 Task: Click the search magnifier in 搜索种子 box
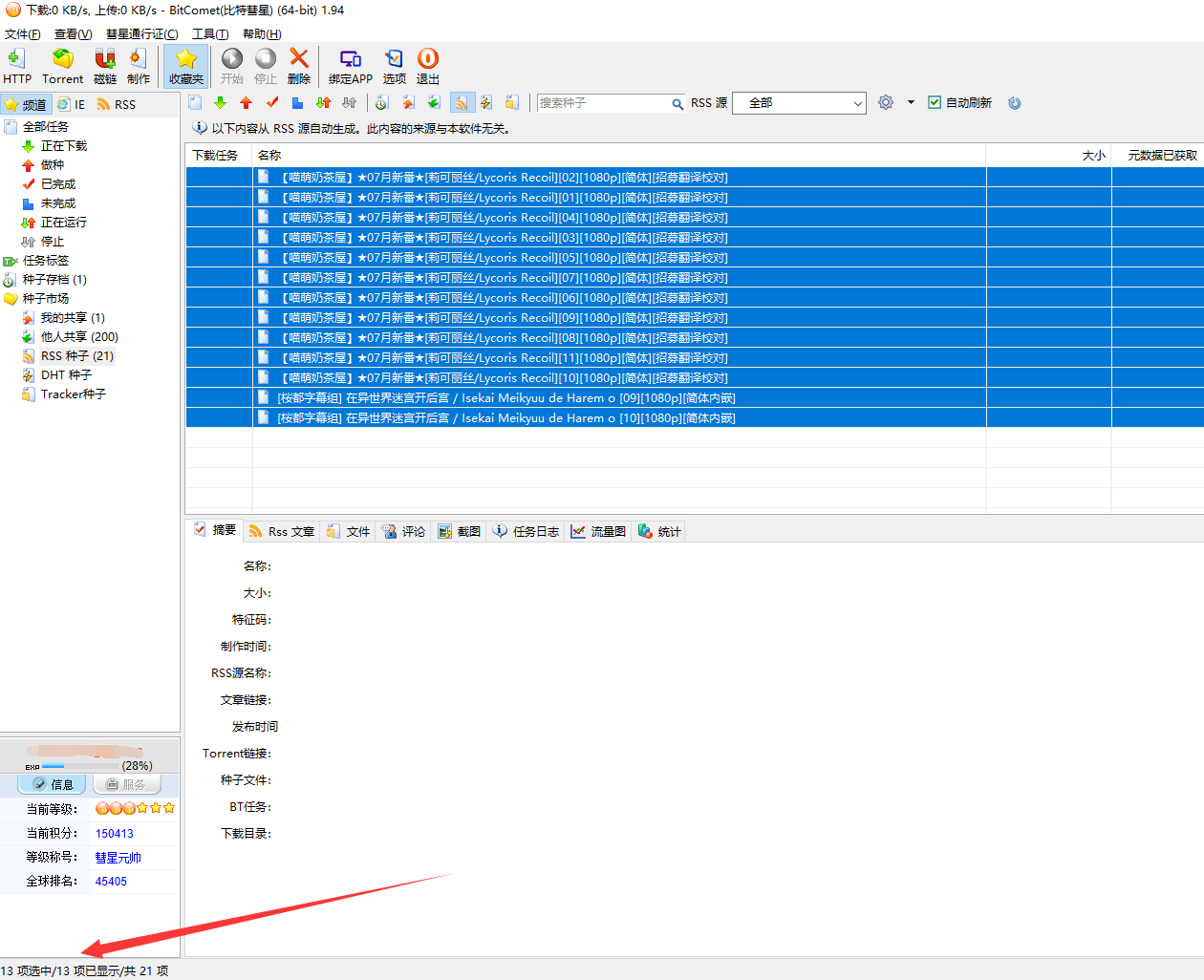677,104
